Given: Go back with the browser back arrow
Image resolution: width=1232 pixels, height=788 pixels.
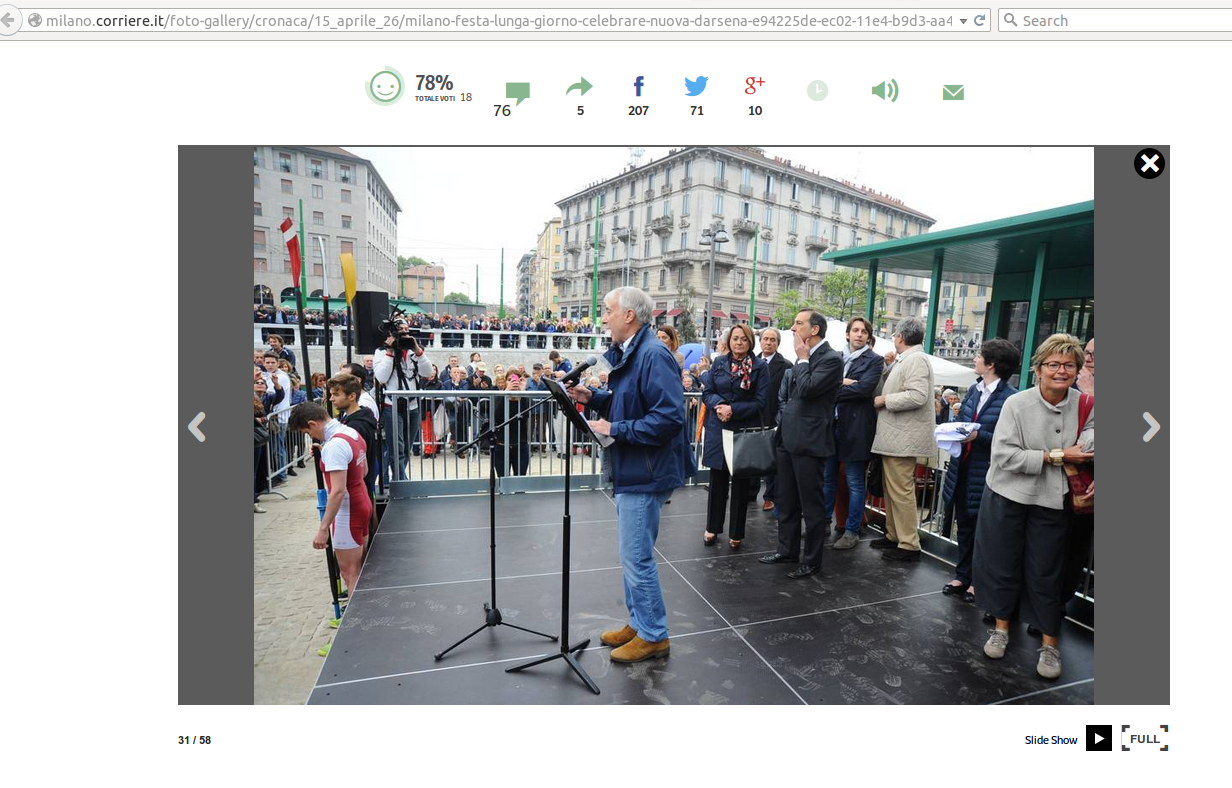Looking at the screenshot, I should [x=8, y=20].
